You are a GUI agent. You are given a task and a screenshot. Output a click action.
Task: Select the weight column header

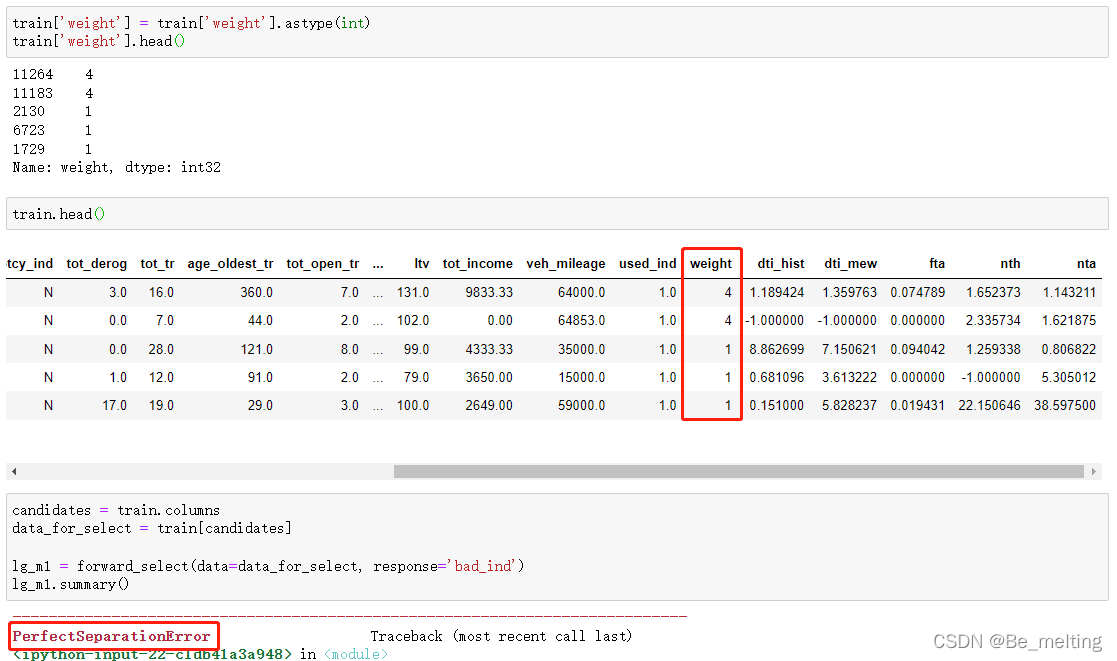pyautogui.click(x=711, y=264)
